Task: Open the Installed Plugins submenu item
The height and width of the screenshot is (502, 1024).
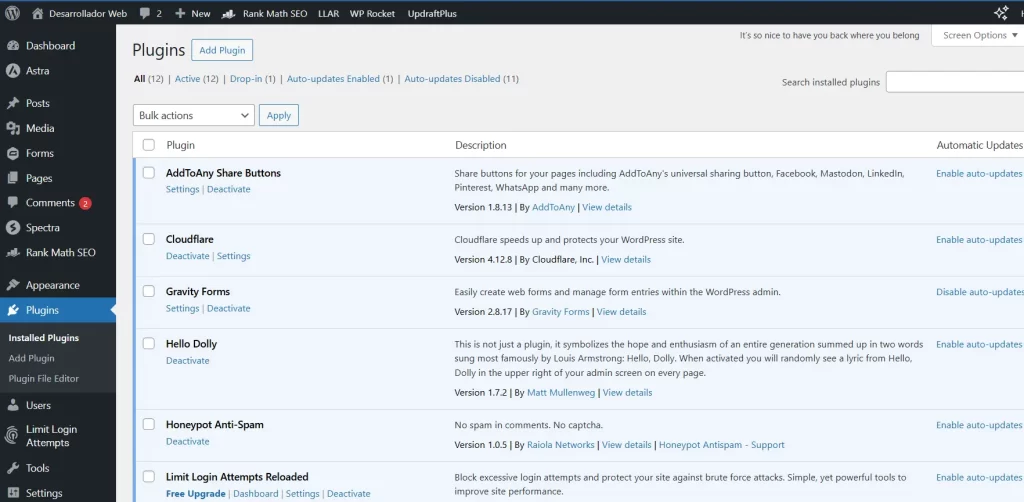Action: click(44, 337)
